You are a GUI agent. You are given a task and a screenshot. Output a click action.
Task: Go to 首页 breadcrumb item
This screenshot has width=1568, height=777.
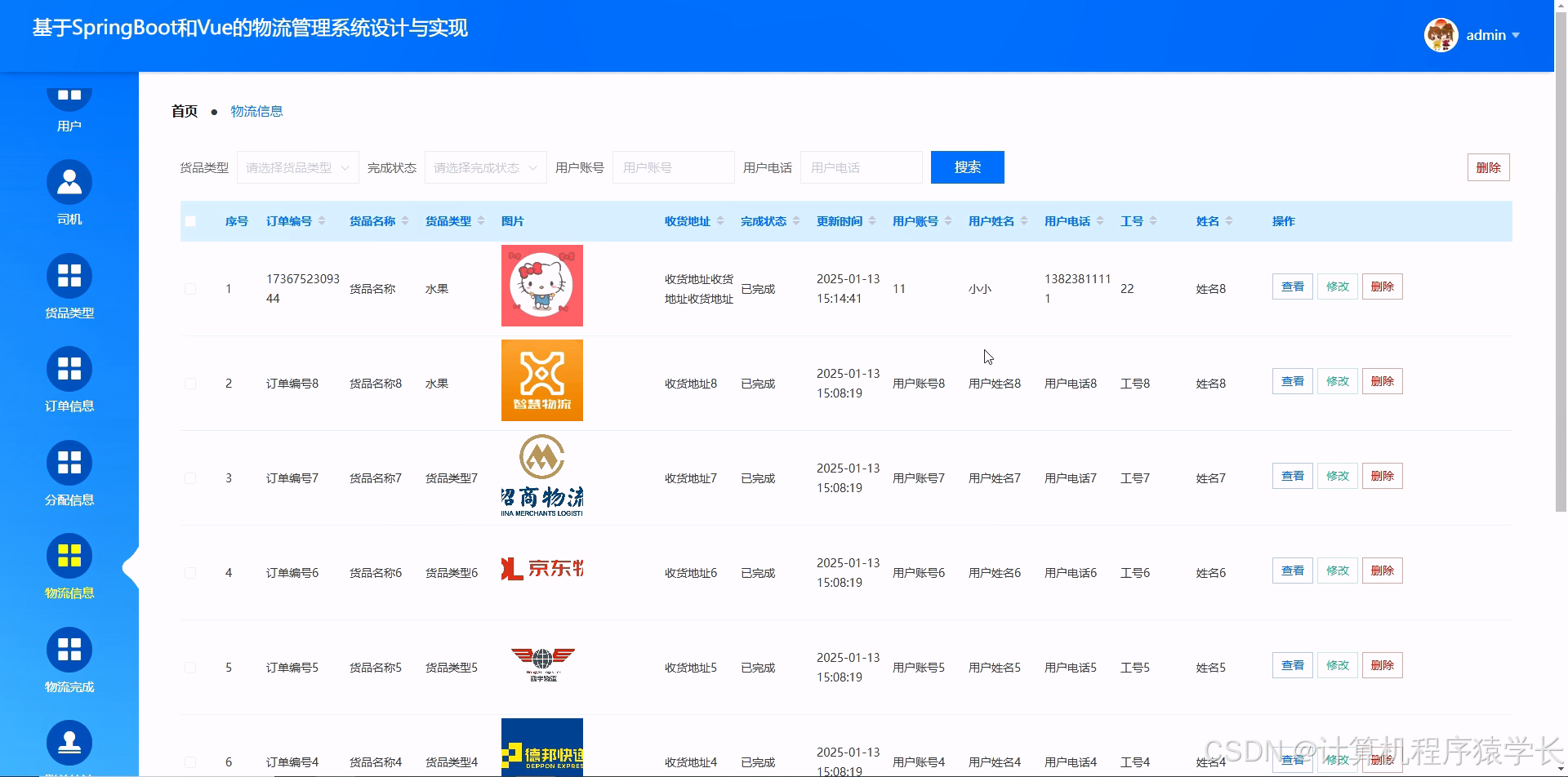(184, 110)
